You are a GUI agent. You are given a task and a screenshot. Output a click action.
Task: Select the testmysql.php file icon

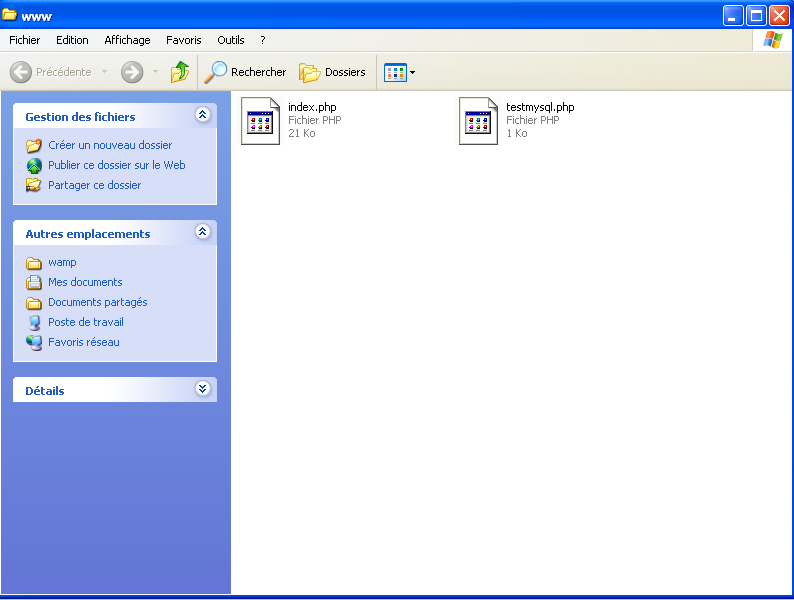click(479, 121)
